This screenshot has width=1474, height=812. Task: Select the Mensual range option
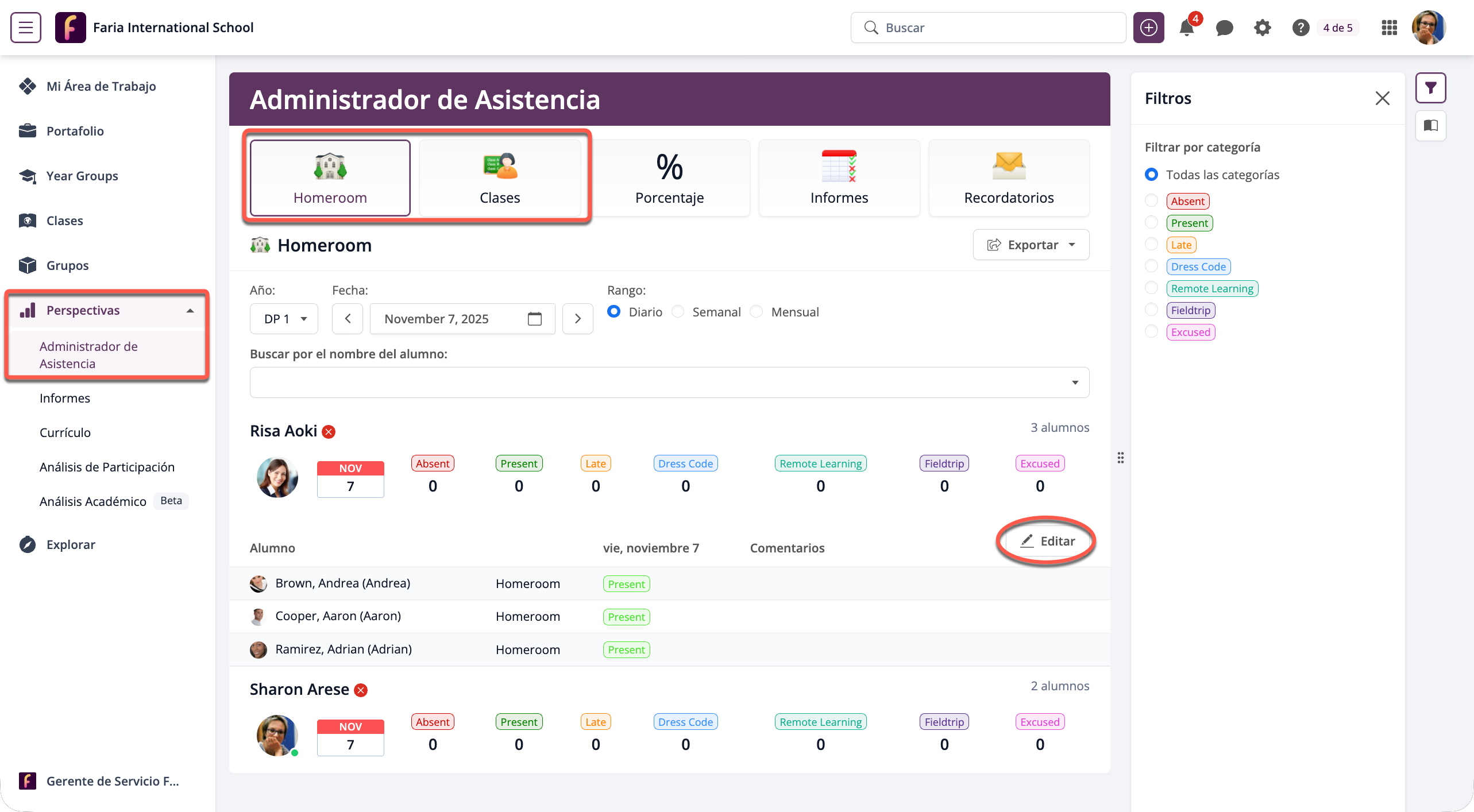click(757, 312)
